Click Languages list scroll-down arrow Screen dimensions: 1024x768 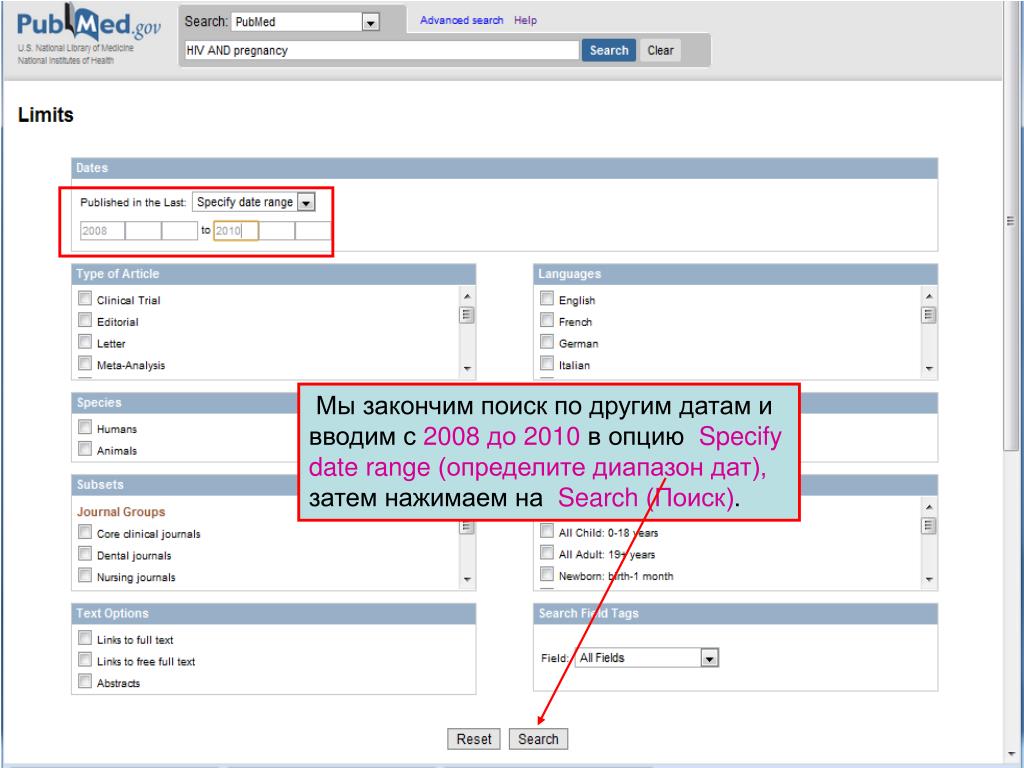pyautogui.click(x=929, y=369)
